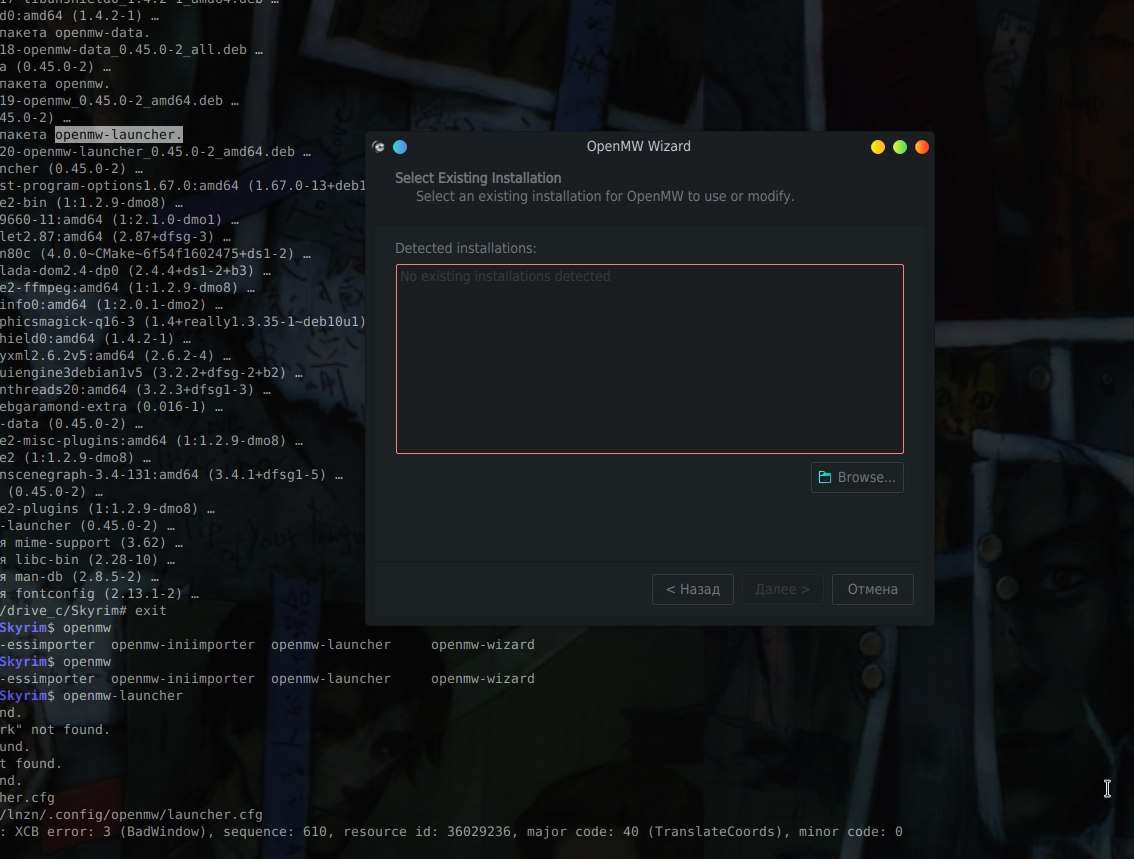Click the 'Далее >' next button
Screen dimensions: 1134x859
click(x=783, y=589)
